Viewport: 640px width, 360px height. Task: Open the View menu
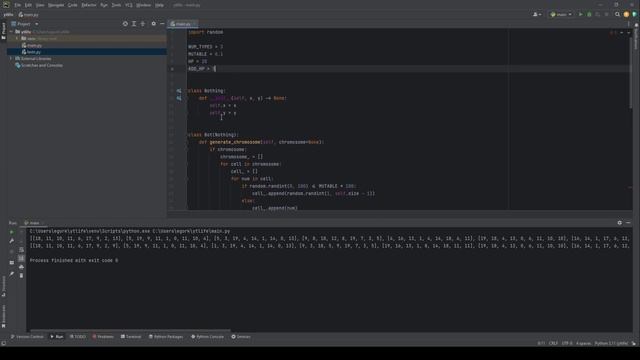(40, 5)
